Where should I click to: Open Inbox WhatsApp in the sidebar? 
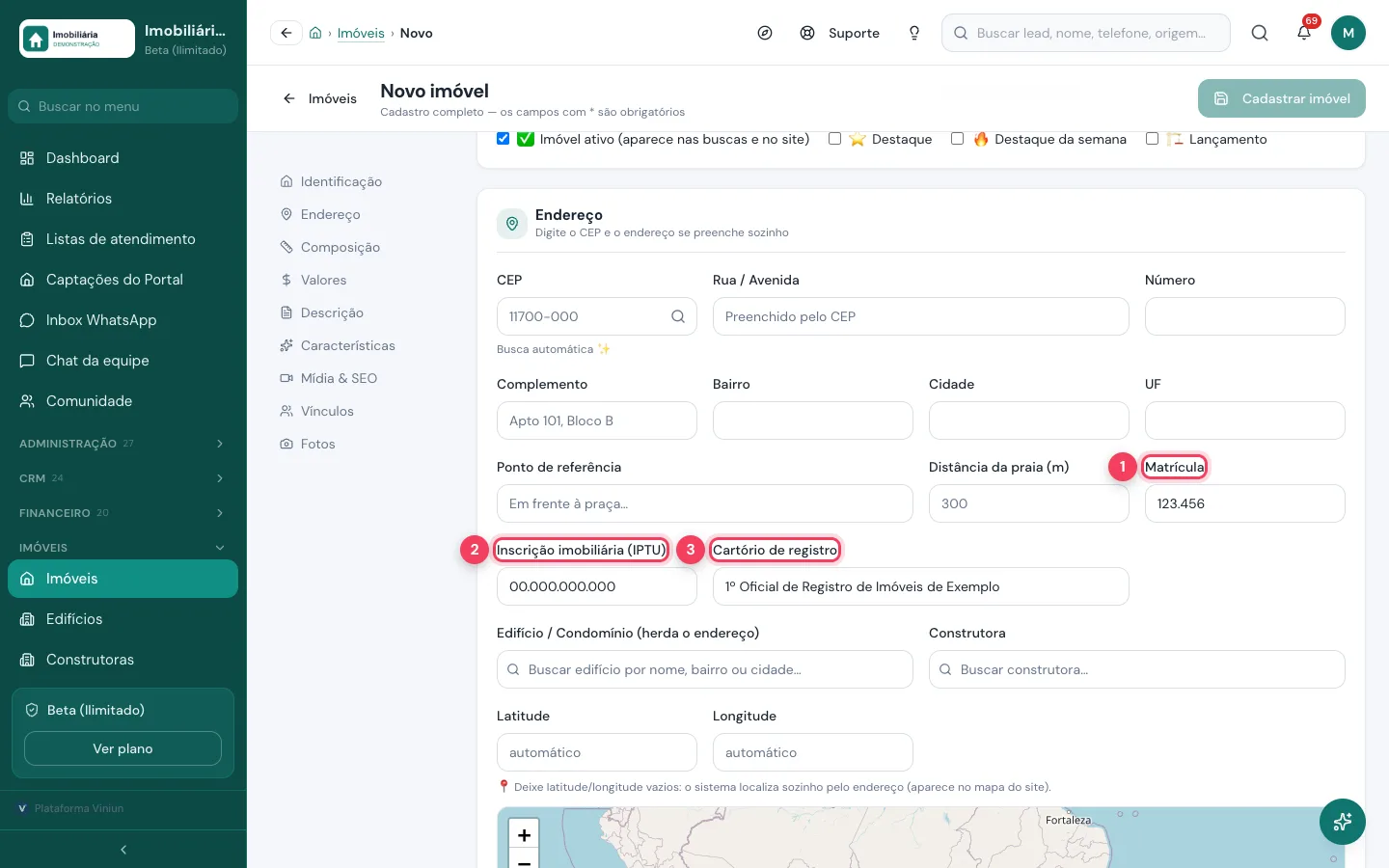tap(123, 320)
